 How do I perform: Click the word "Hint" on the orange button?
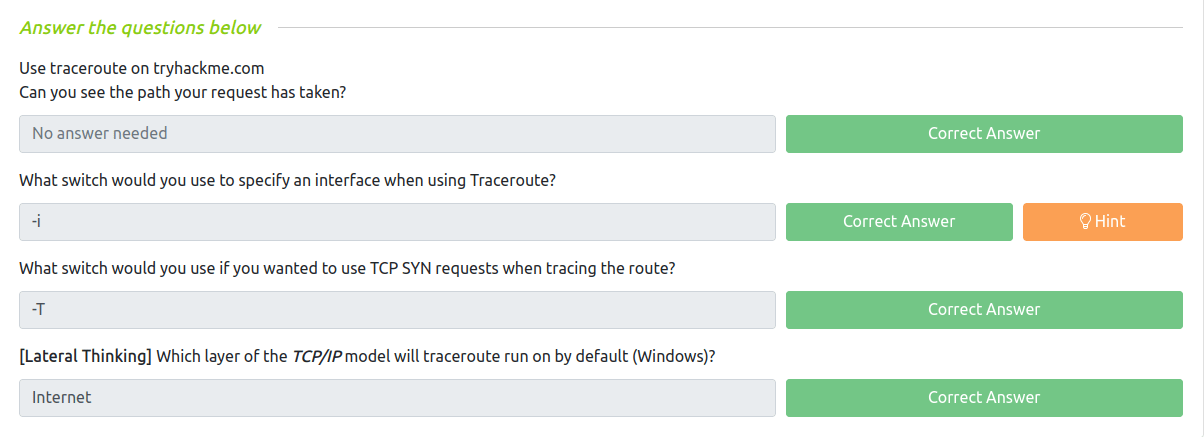pyautogui.click(x=1110, y=222)
